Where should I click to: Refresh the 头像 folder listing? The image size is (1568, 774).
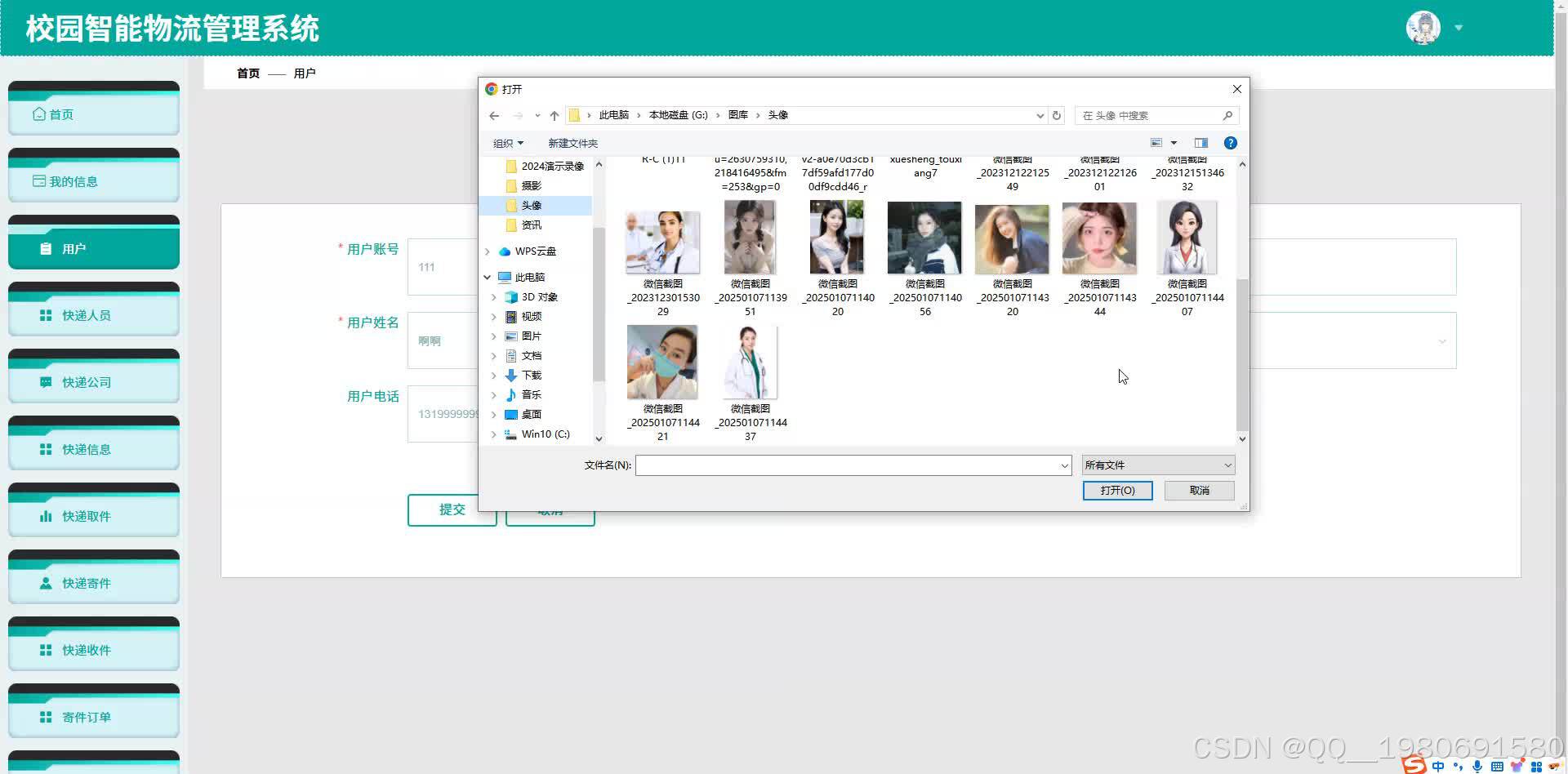[1057, 116]
